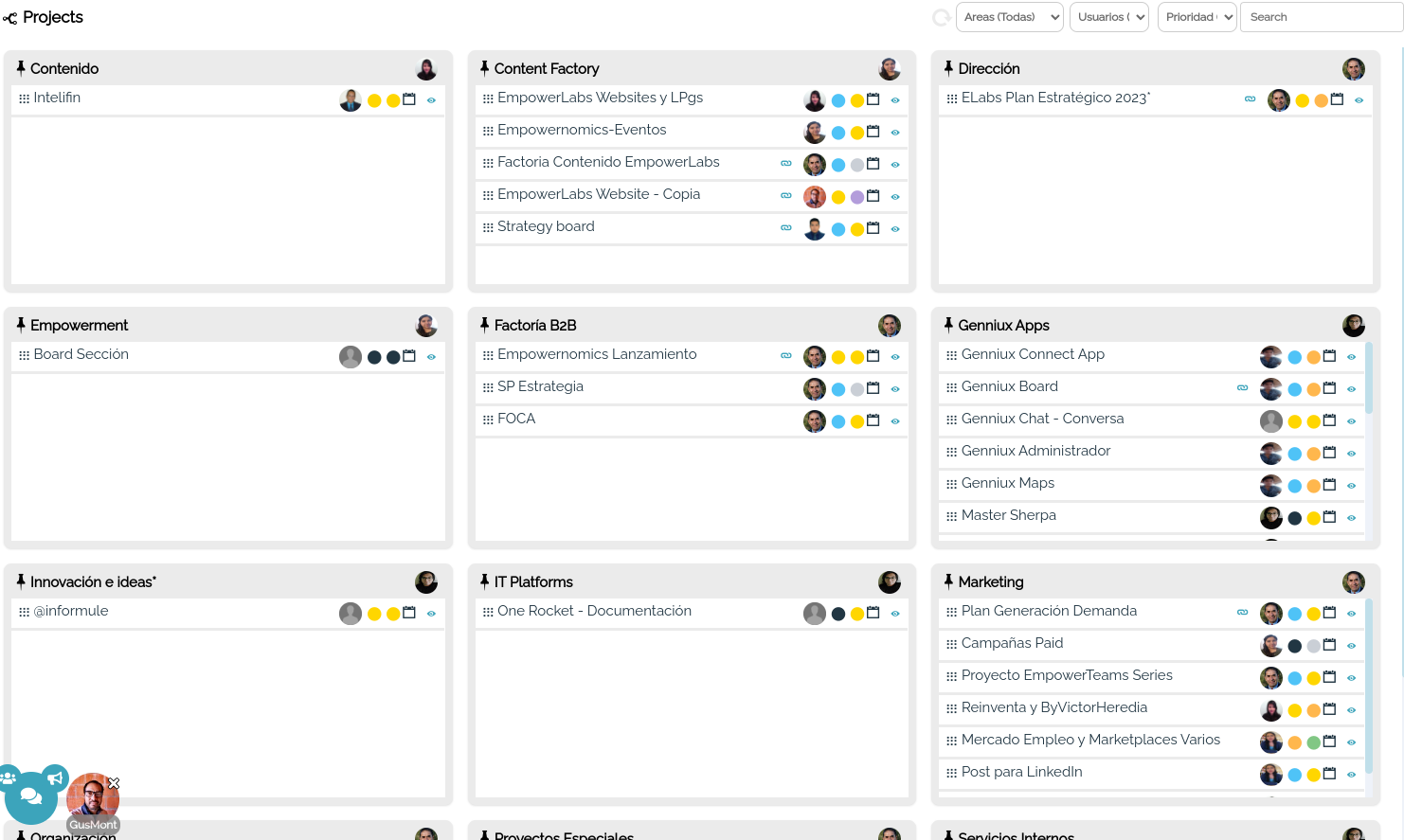Toggle eye visibility for Genniux Connect App
The image size is (1404, 840).
(x=1351, y=356)
